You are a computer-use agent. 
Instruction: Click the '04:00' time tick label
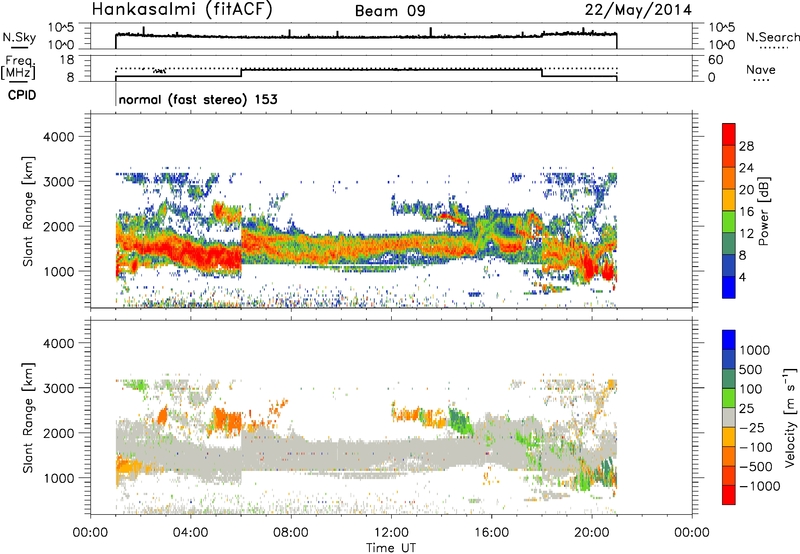[190, 533]
